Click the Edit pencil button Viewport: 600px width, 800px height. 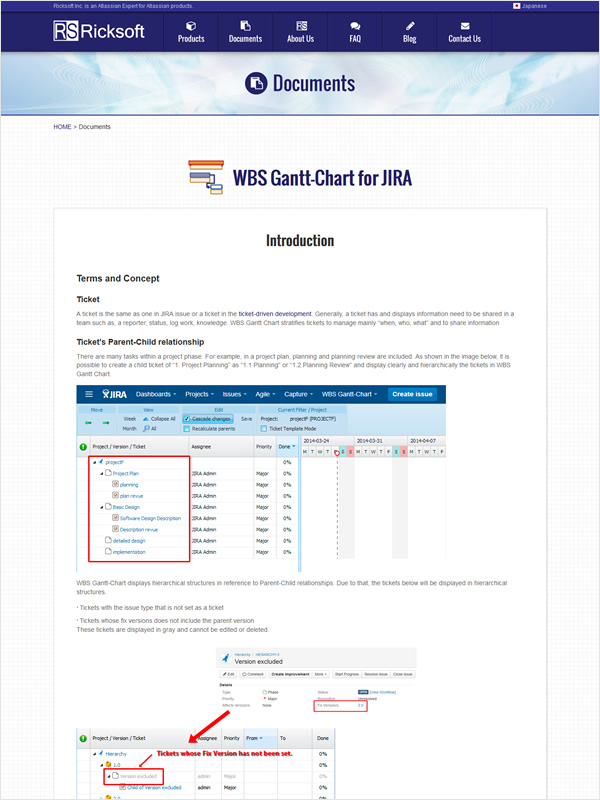[x=228, y=674]
